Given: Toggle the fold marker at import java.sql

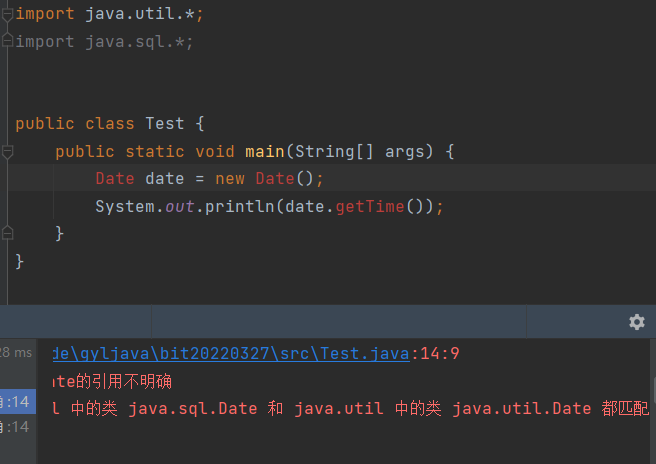Looking at the screenshot, I should pyautogui.click(x=7, y=41).
